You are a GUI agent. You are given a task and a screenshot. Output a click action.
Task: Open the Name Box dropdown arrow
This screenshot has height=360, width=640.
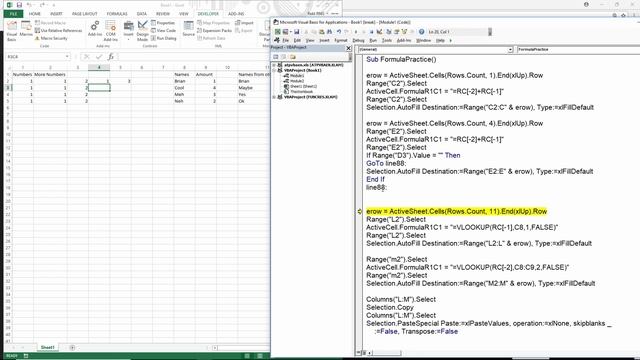[67, 57]
